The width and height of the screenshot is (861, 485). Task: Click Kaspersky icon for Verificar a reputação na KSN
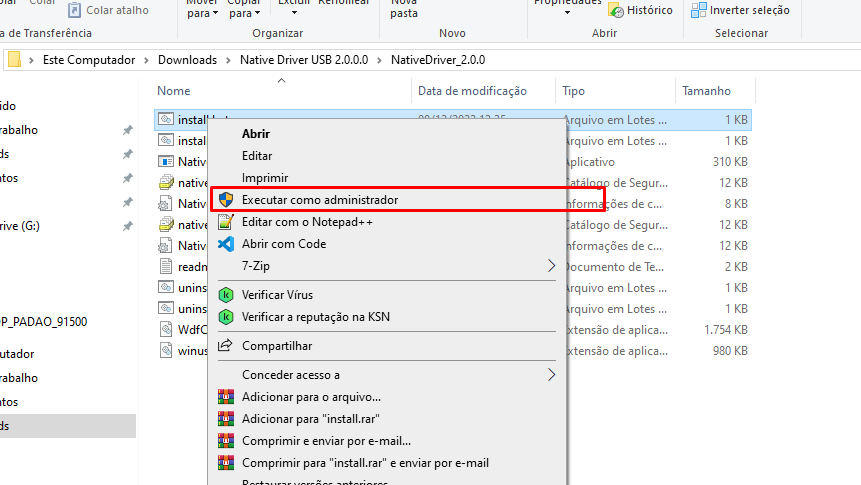[x=226, y=317]
